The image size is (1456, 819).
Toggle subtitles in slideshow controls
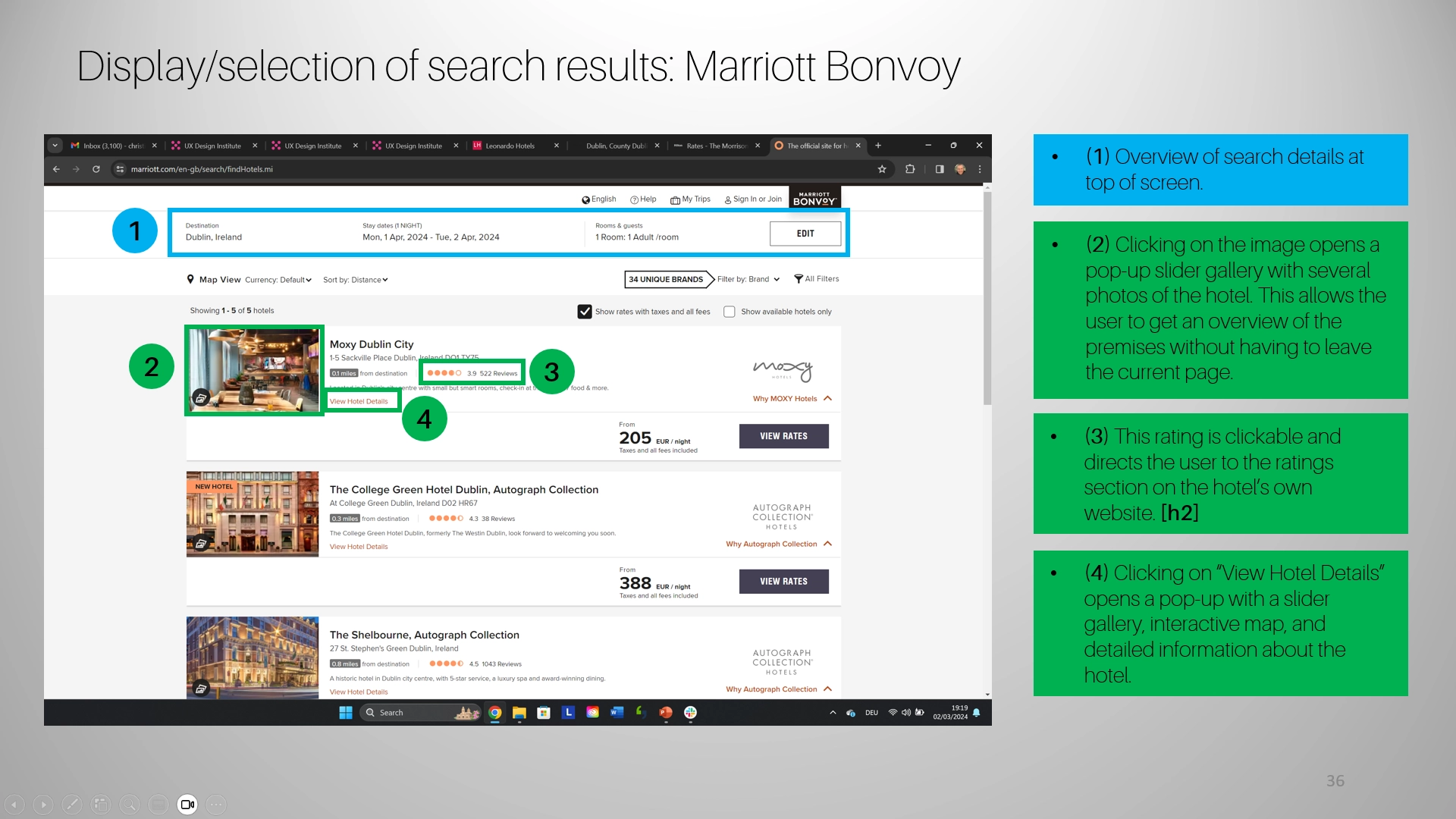pos(158,805)
